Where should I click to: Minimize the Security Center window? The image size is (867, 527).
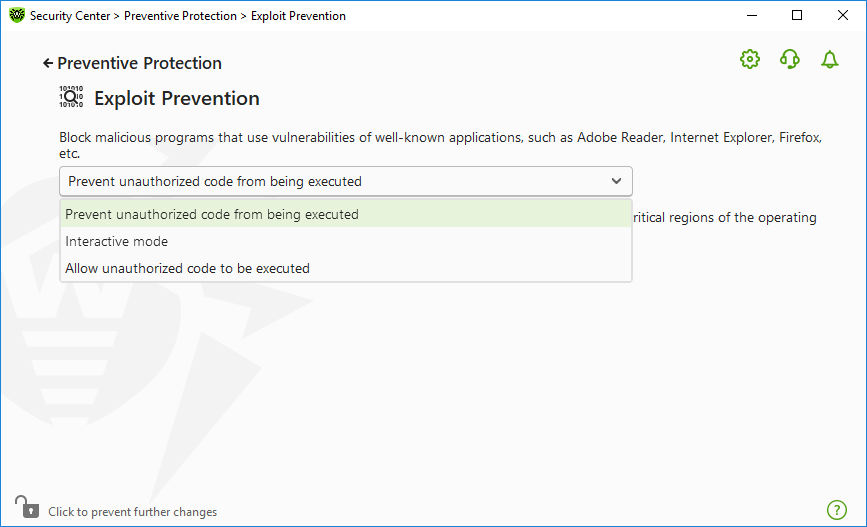pos(751,15)
